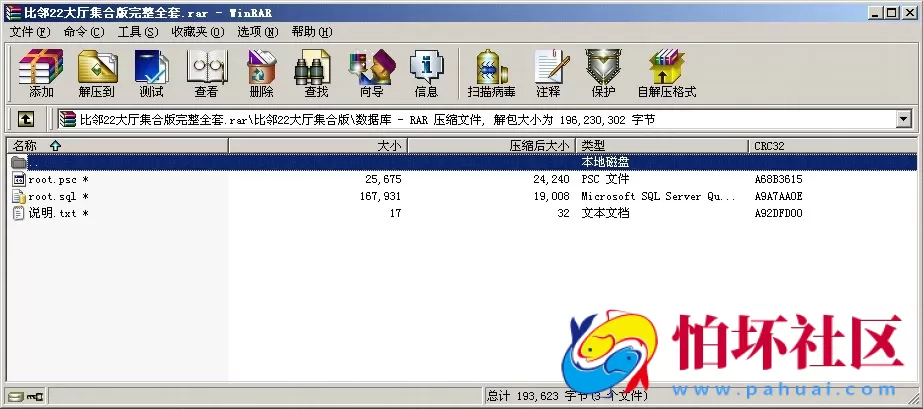Viewport: 923px width, 409px height.
Task: Select the root.psc file name
Action: pyautogui.click(x=58, y=179)
